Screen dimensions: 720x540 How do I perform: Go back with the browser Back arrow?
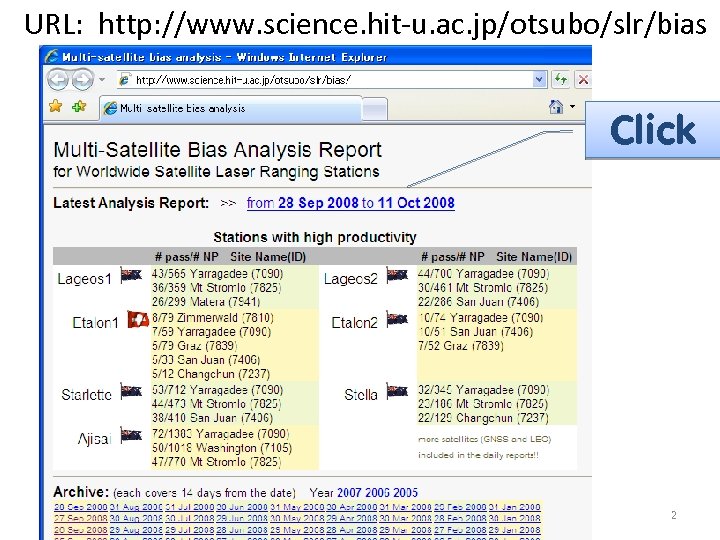(x=57, y=80)
